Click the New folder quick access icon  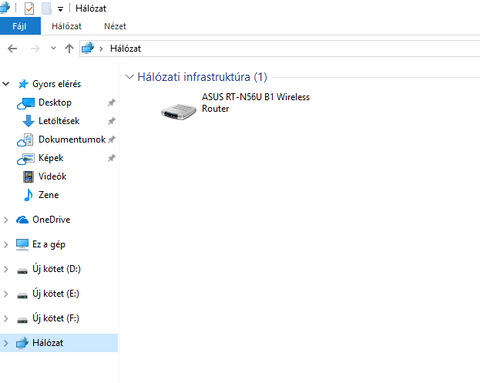click(x=46, y=8)
